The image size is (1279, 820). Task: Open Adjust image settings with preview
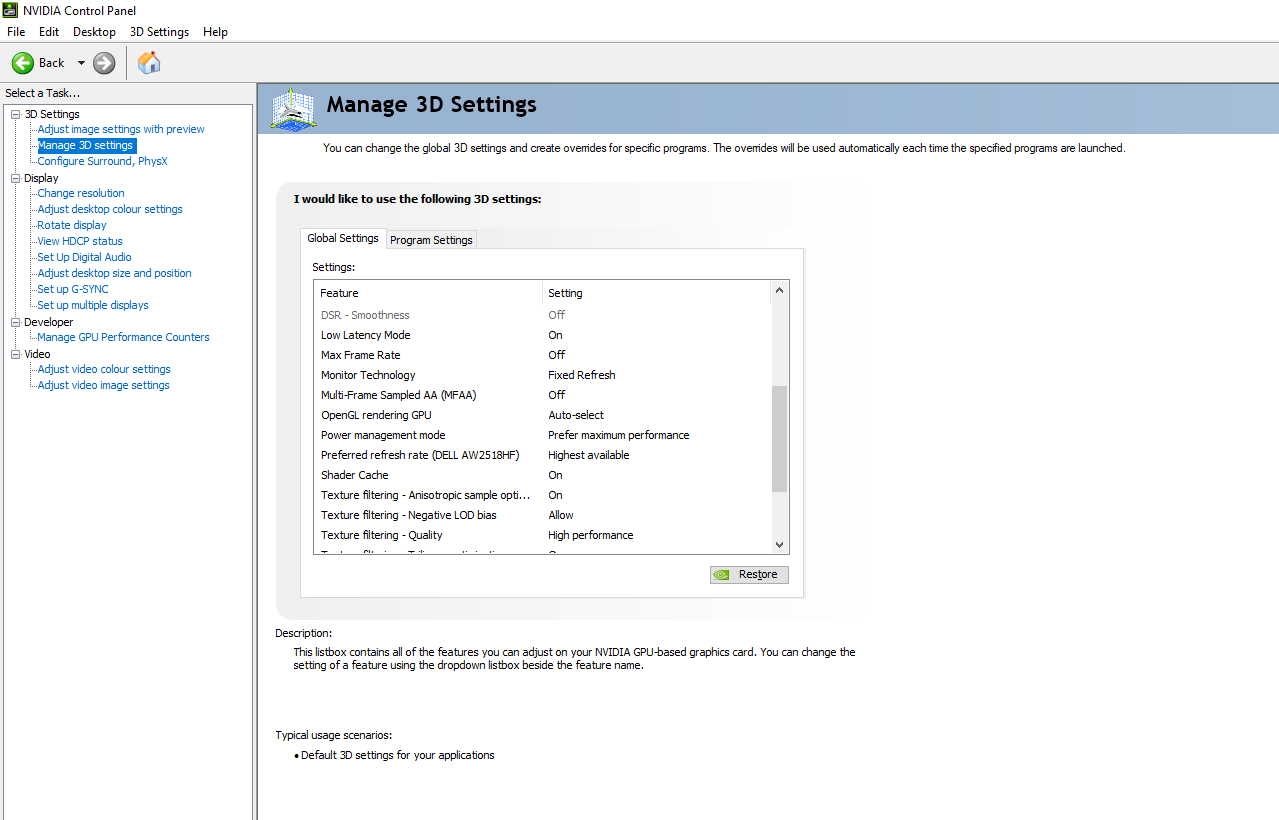(x=121, y=129)
